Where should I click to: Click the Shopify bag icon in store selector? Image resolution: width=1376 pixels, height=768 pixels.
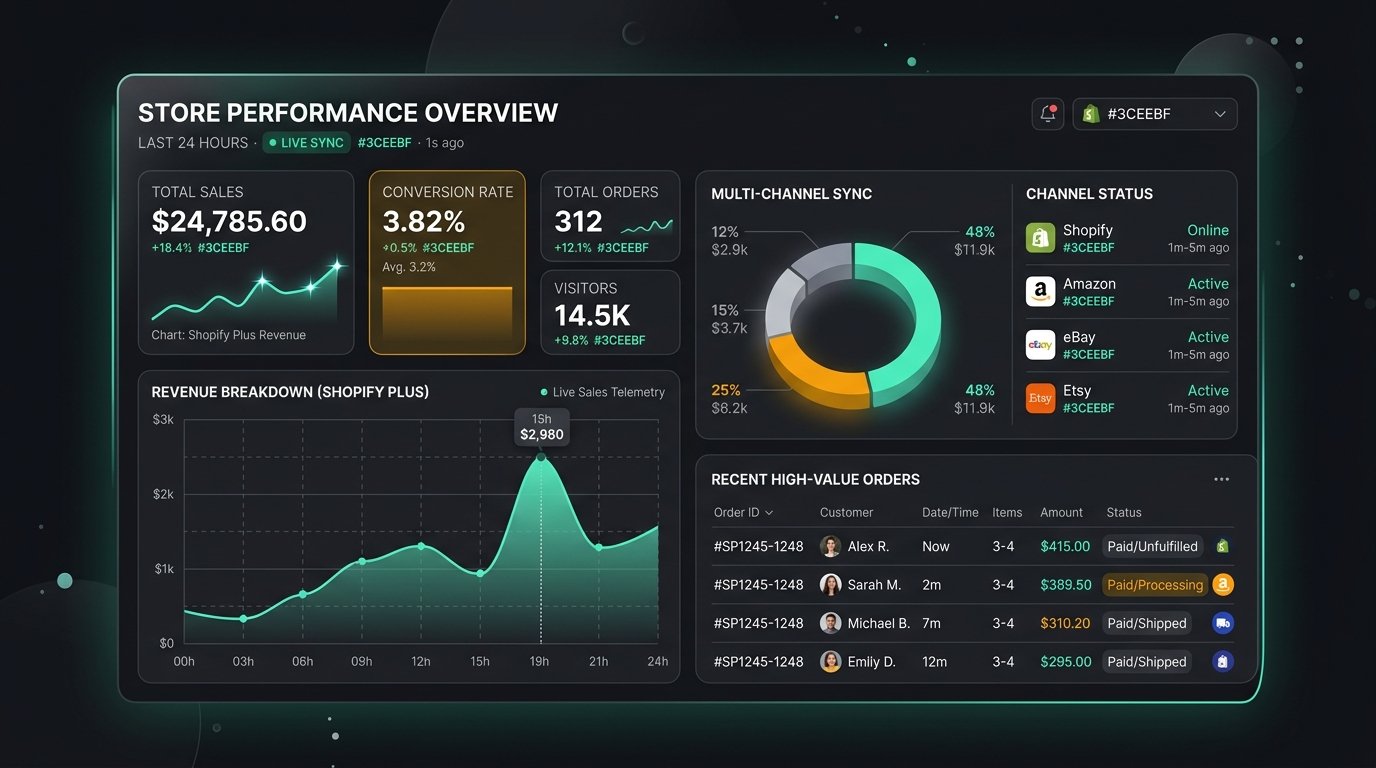[1092, 114]
